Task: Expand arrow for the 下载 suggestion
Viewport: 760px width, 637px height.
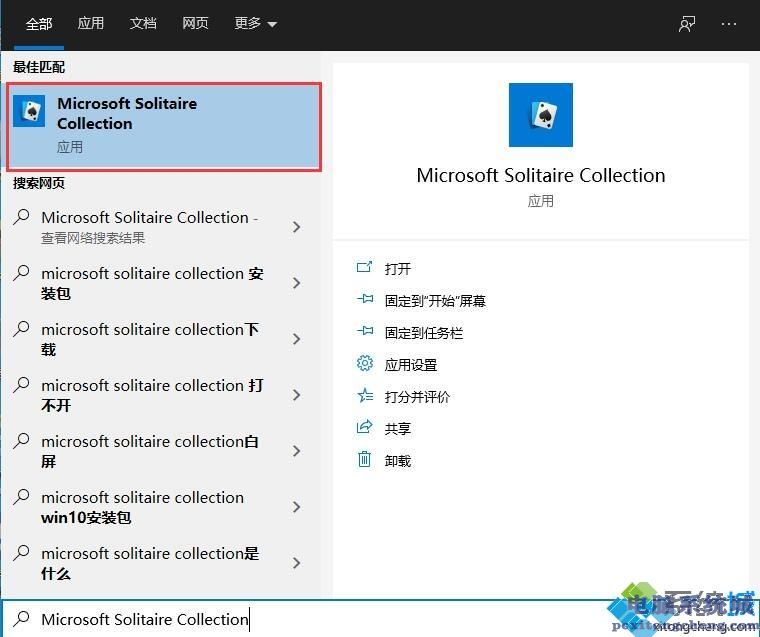Action: [x=297, y=339]
